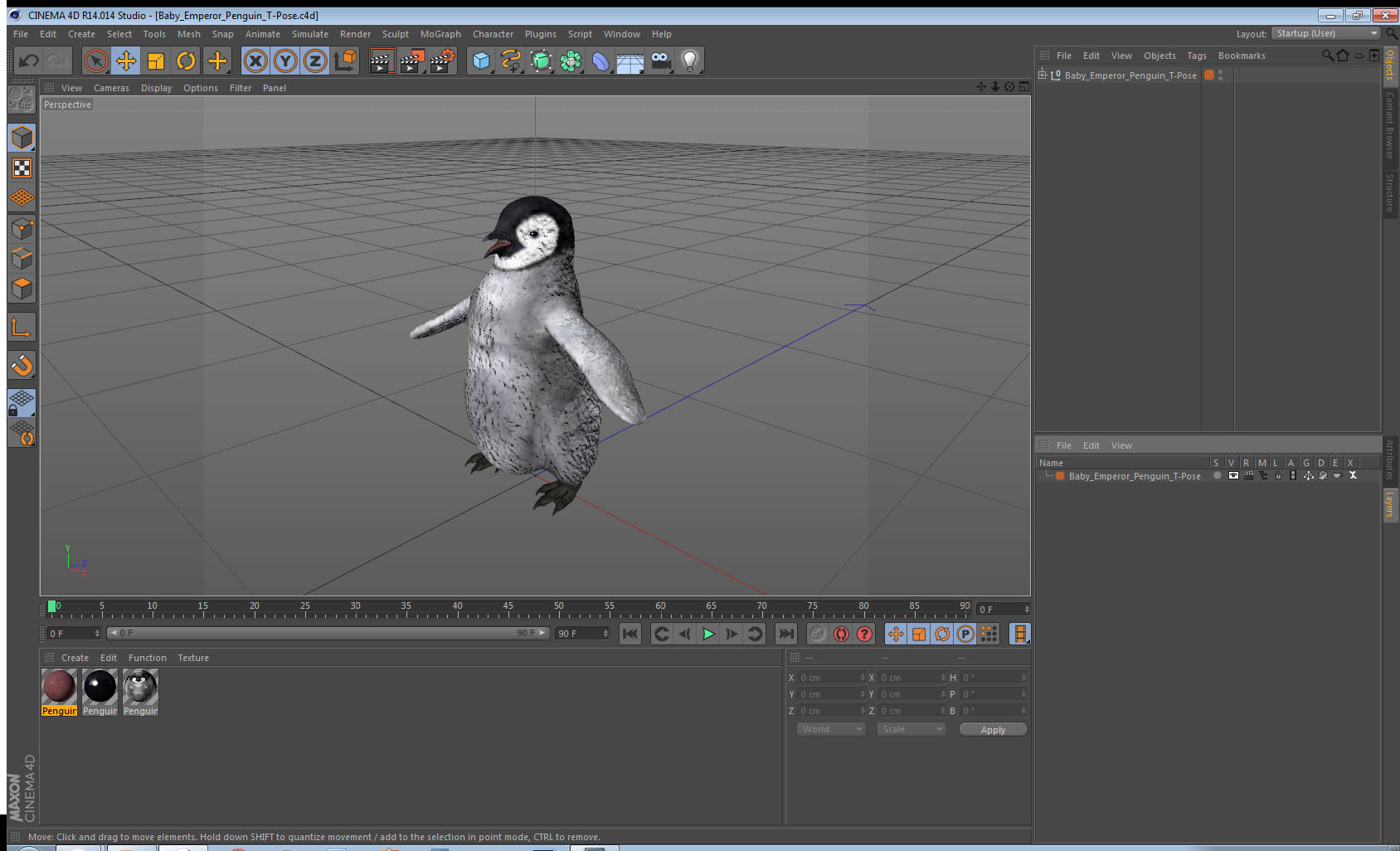
Task: Open the Character menu
Action: coord(493,34)
